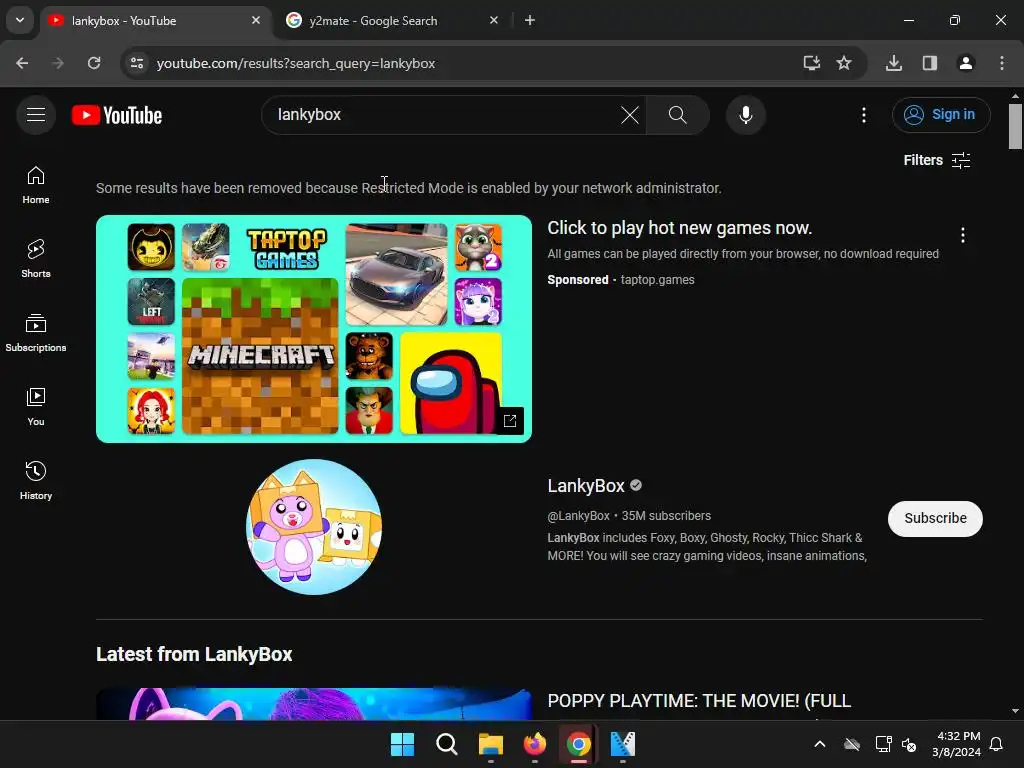Open the Filters options

pos(936,160)
